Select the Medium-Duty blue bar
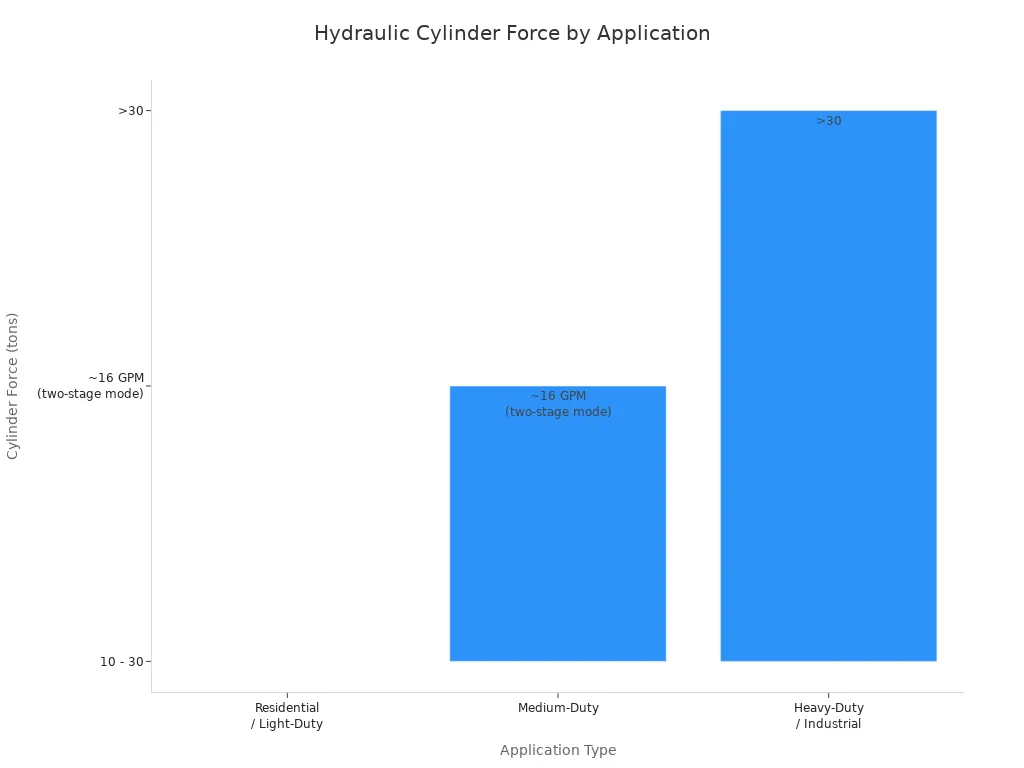This screenshot has width=1024, height=768. pos(558,524)
